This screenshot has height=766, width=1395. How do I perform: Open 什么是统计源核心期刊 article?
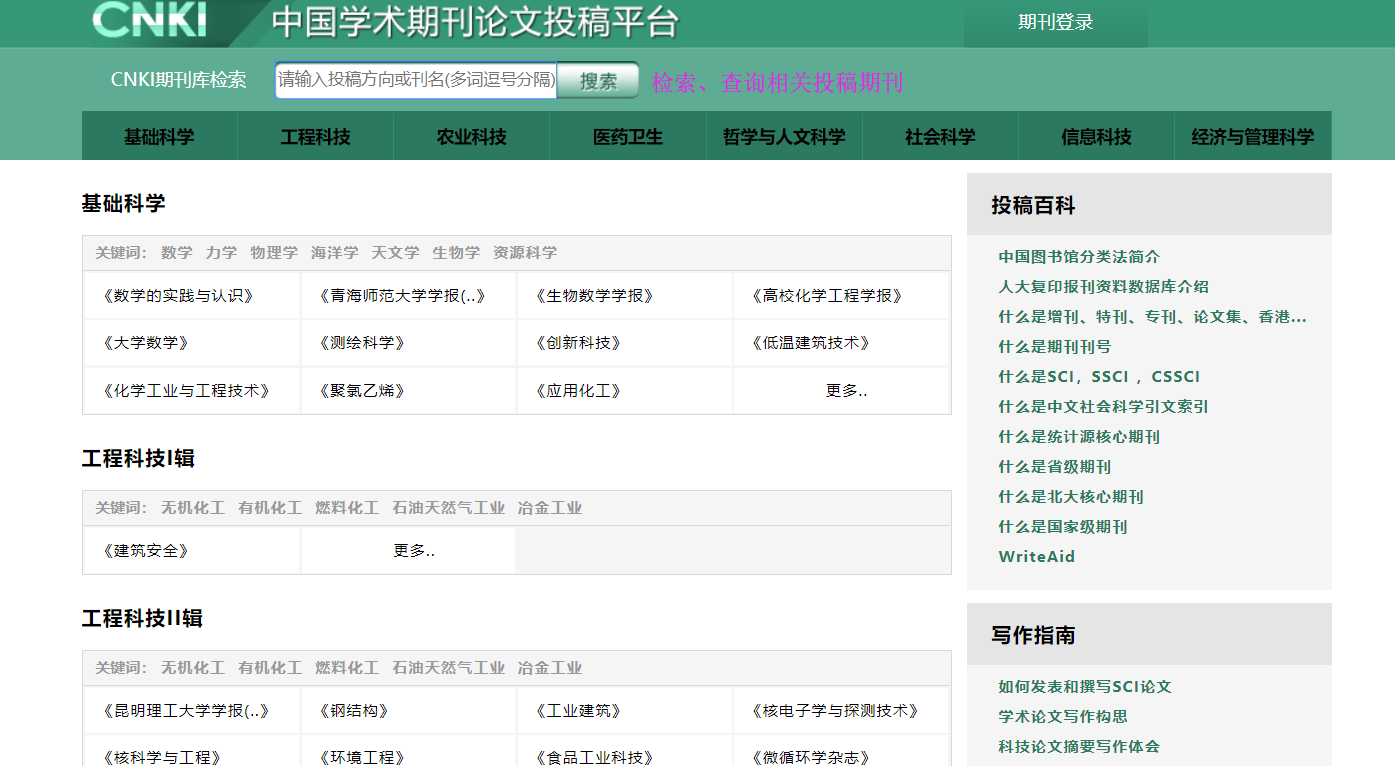click(1079, 437)
